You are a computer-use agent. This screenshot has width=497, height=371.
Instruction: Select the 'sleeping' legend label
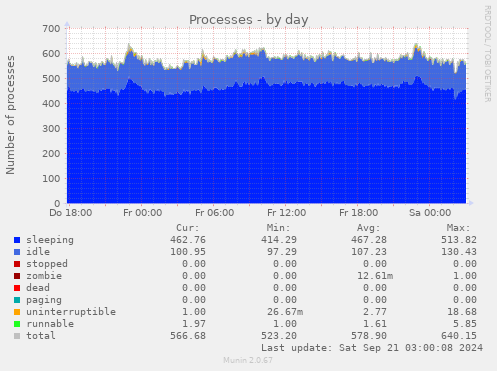[50, 240]
